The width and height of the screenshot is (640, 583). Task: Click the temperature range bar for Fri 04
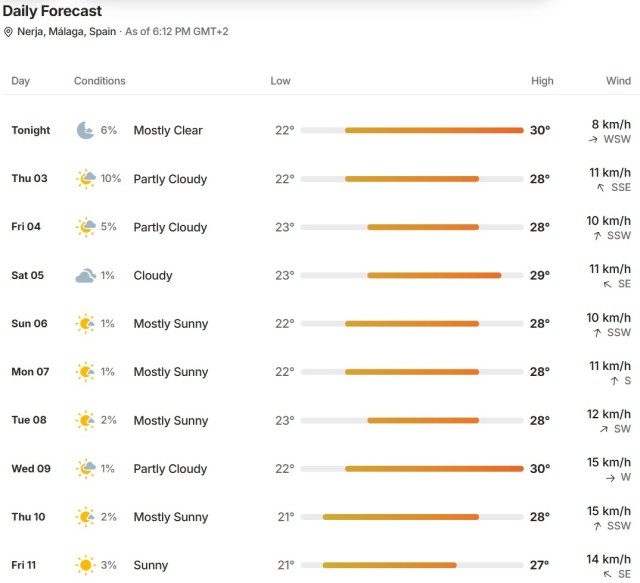[412, 227]
